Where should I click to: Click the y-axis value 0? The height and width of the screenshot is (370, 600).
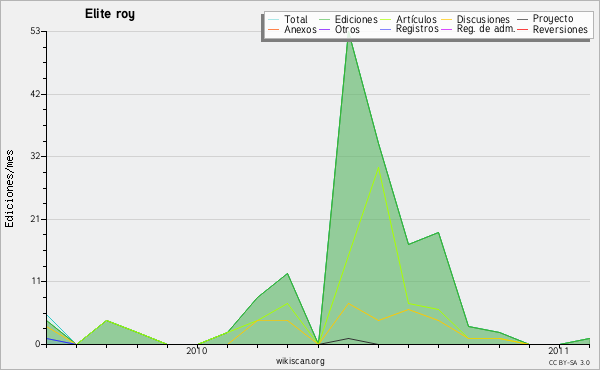click(x=38, y=344)
